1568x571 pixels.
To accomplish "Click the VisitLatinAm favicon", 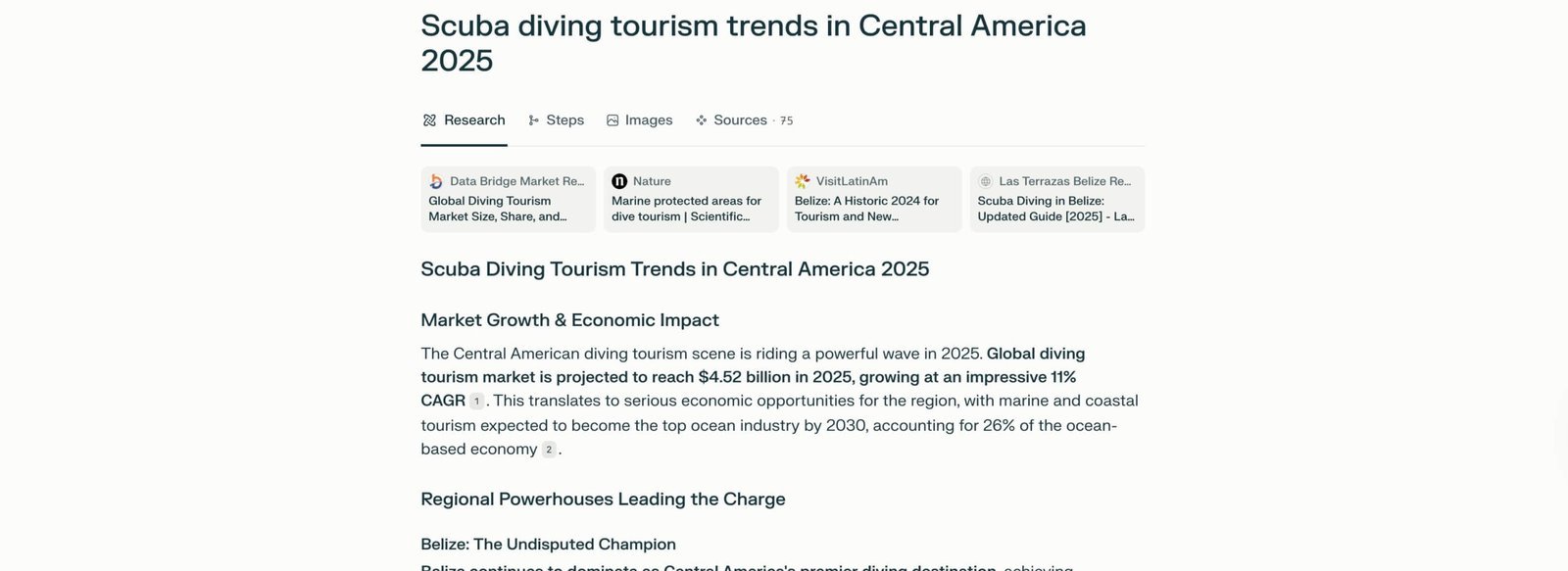I will click(x=803, y=181).
